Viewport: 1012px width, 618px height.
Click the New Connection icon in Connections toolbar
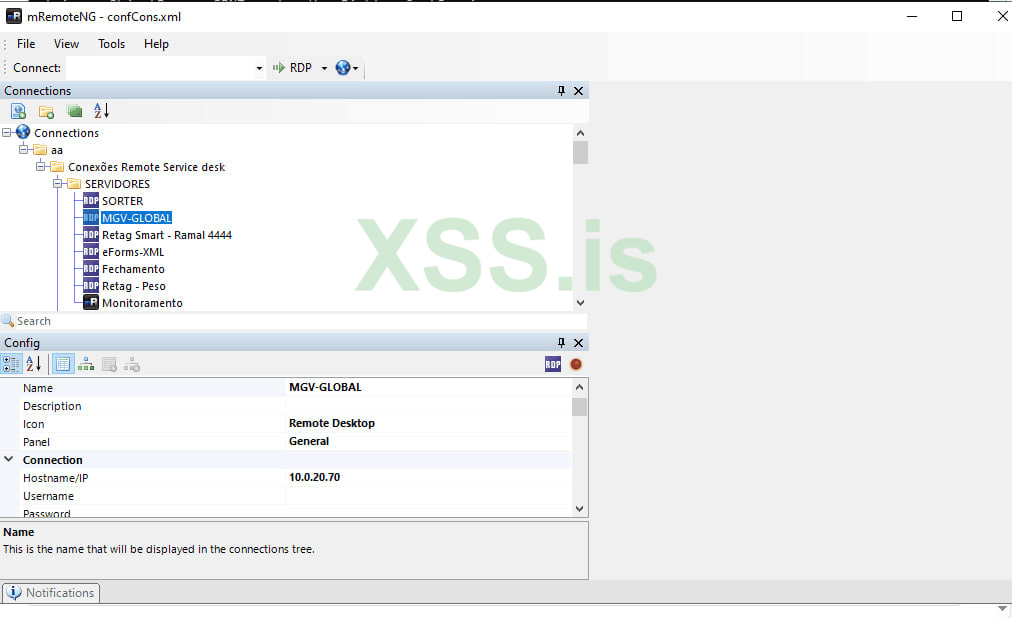(18, 111)
